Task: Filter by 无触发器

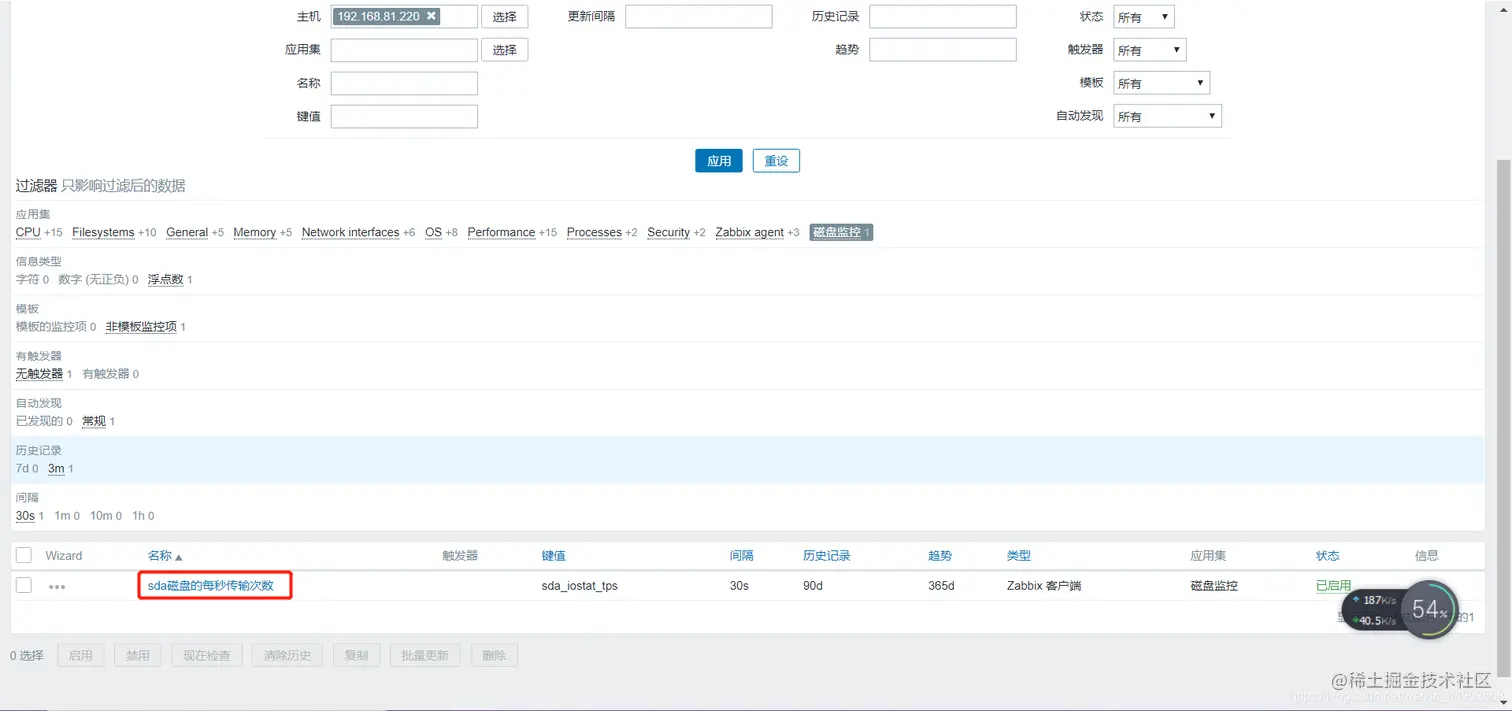Action: [39, 374]
